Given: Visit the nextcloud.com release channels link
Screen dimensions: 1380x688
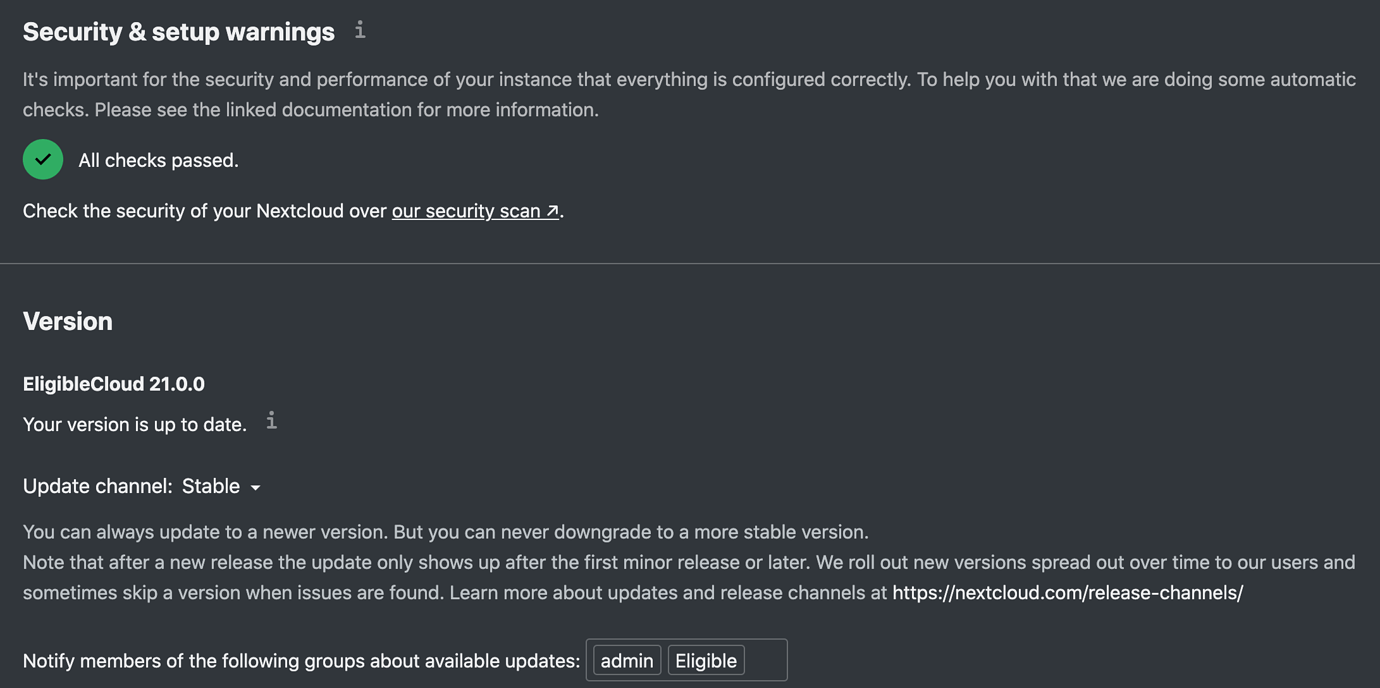Looking at the screenshot, I should 1066,592.
